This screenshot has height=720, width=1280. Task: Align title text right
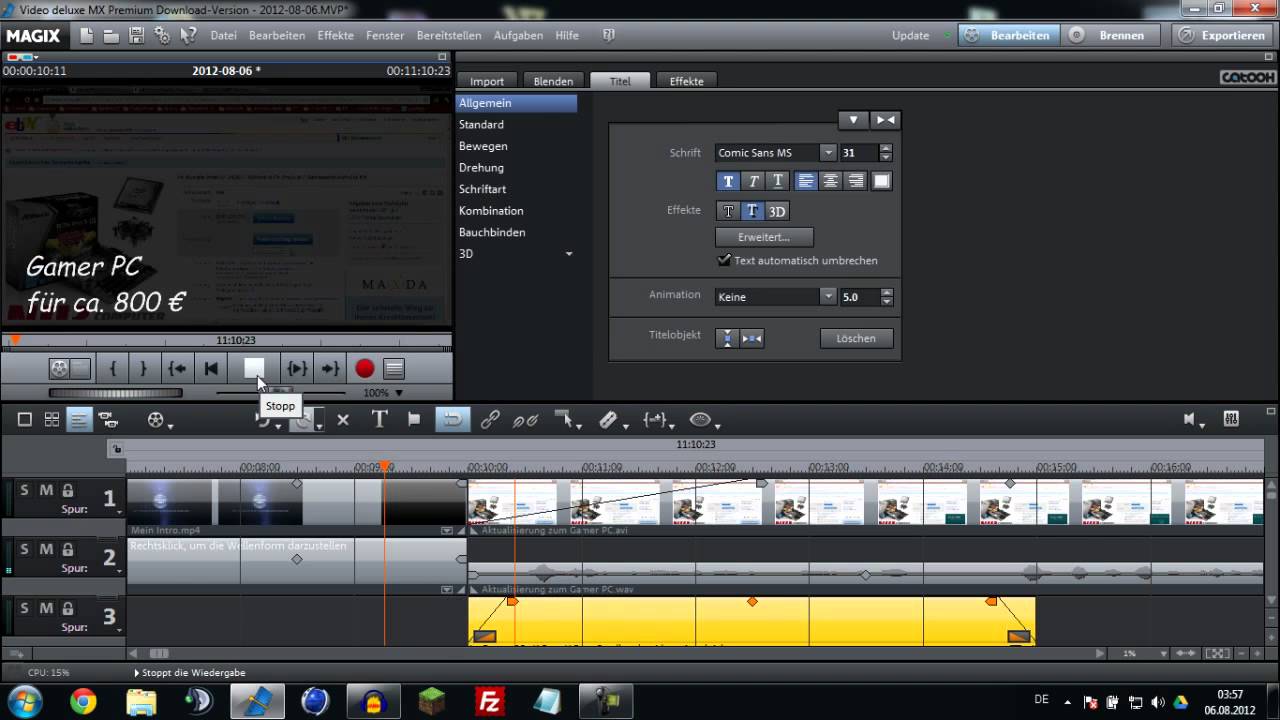point(855,181)
